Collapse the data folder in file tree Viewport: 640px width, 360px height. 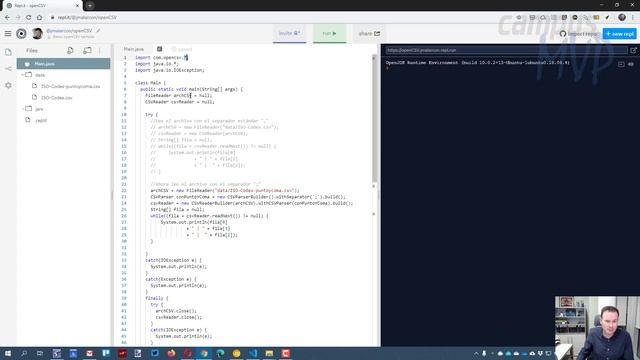(23, 75)
